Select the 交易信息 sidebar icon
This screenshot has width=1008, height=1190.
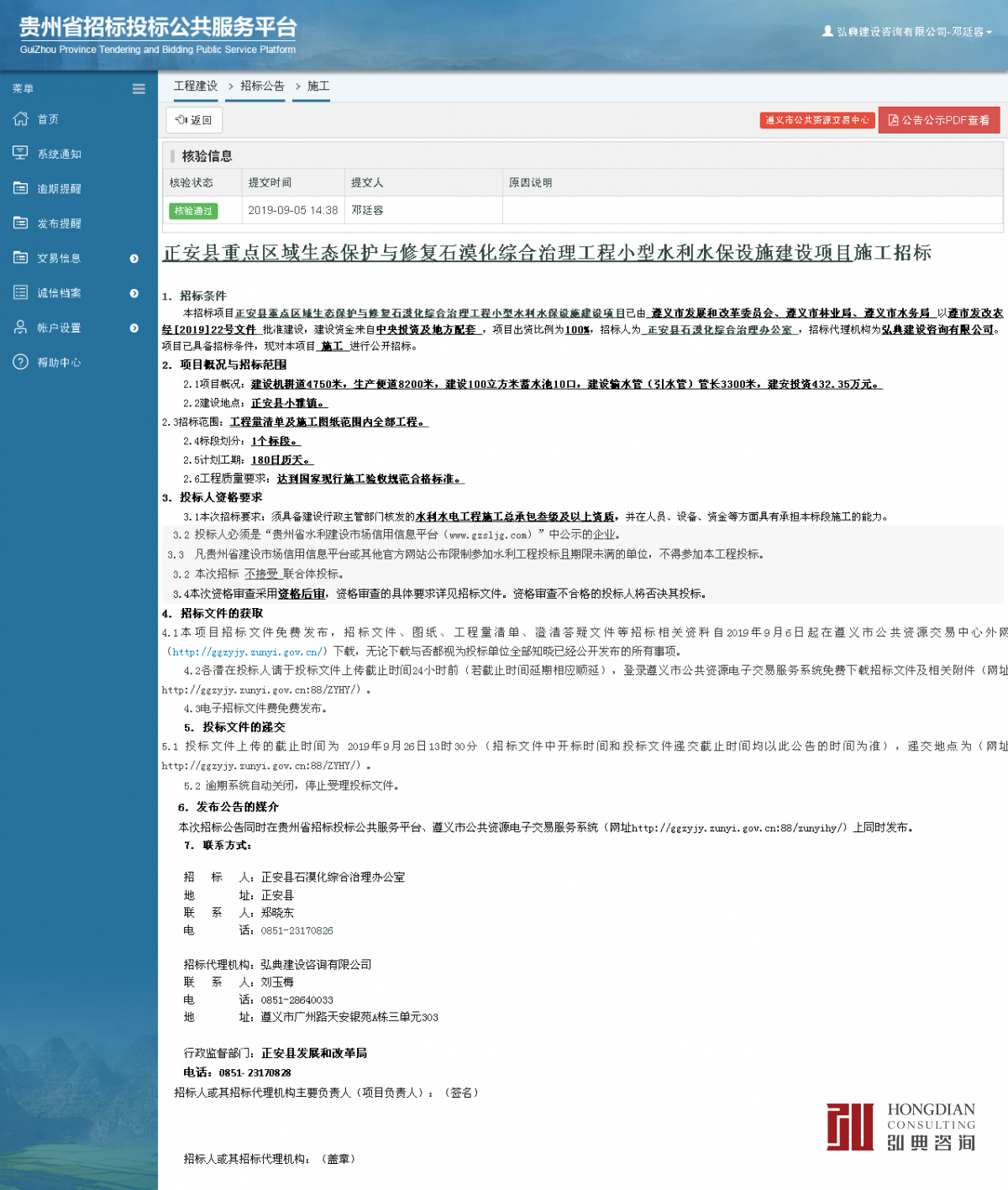click(20, 258)
